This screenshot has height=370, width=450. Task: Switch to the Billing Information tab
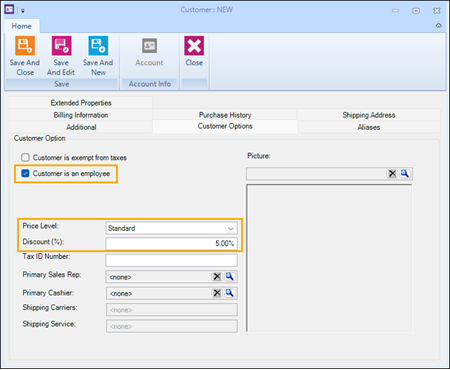(x=81, y=115)
